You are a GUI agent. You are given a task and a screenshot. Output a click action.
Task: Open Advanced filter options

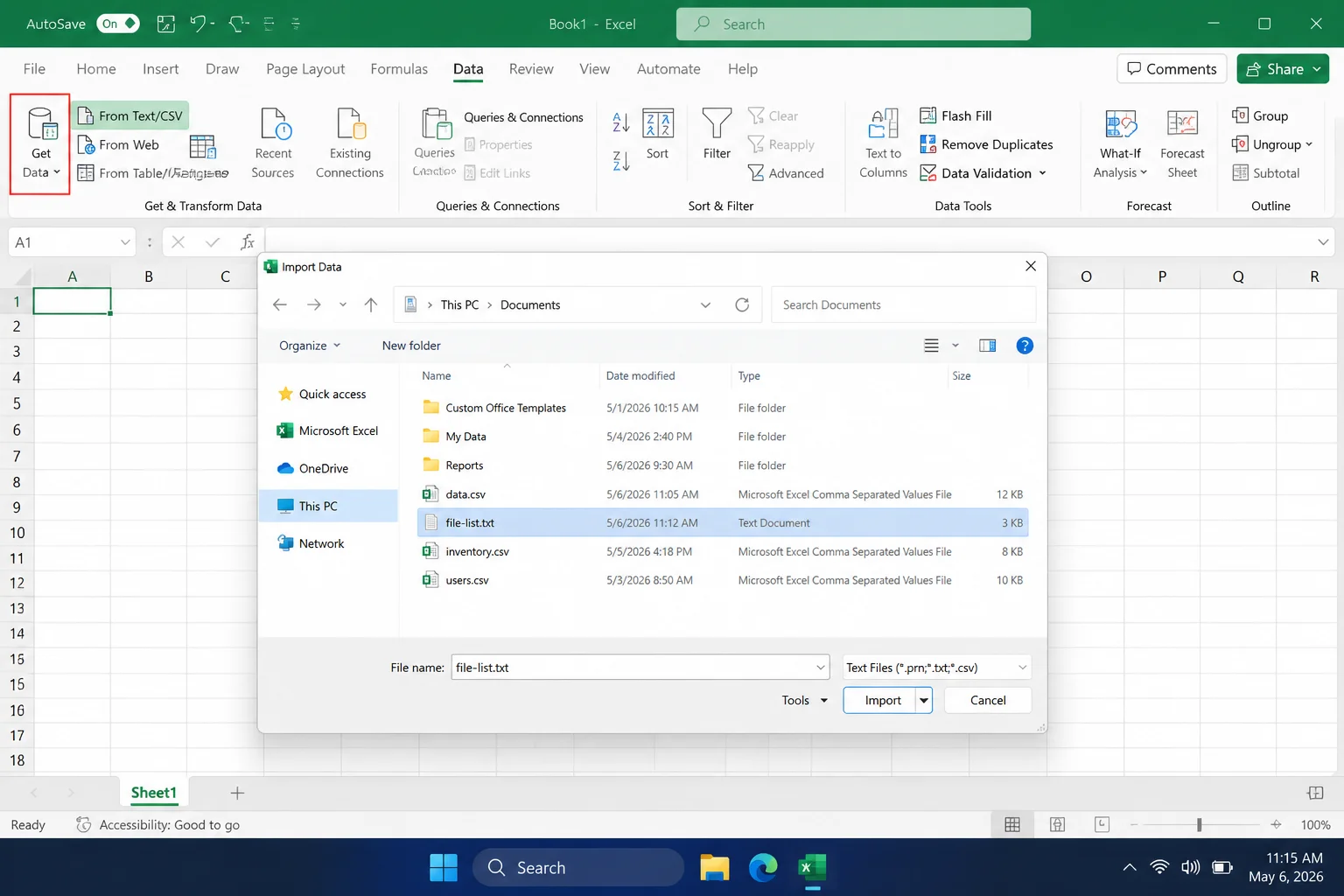point(786,173)
